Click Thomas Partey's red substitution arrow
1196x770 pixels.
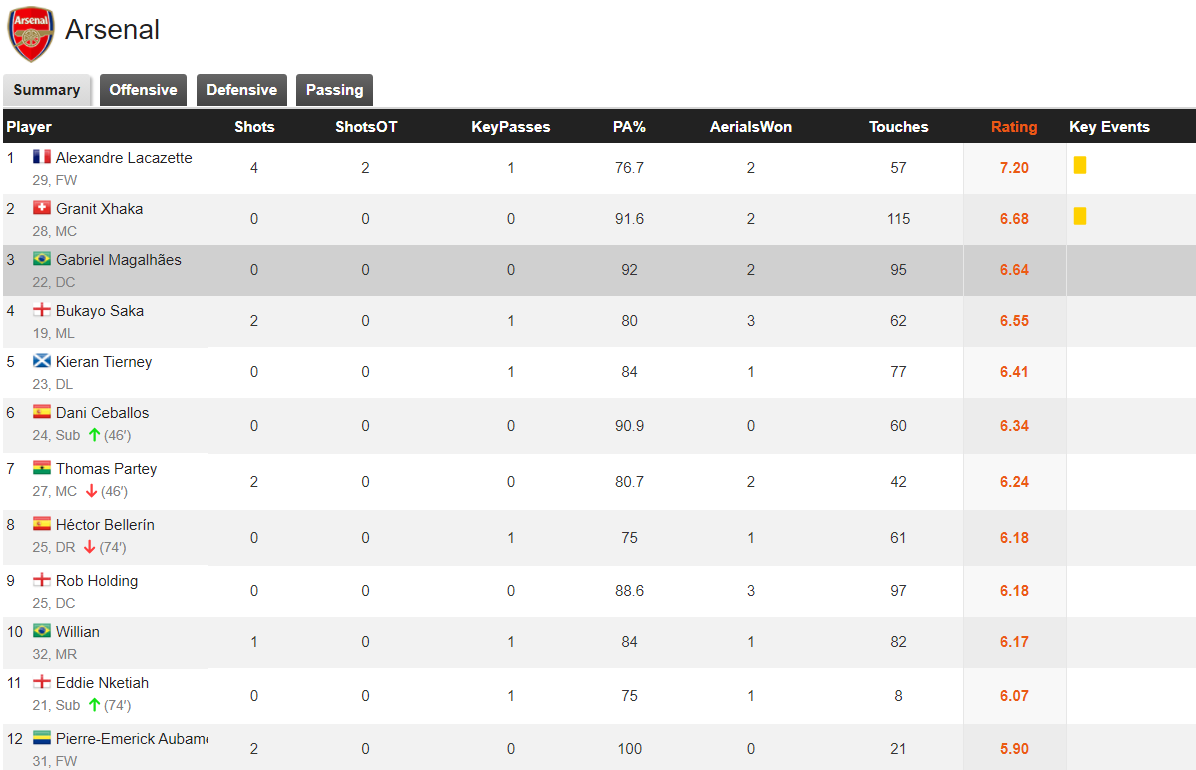[91, 491]
